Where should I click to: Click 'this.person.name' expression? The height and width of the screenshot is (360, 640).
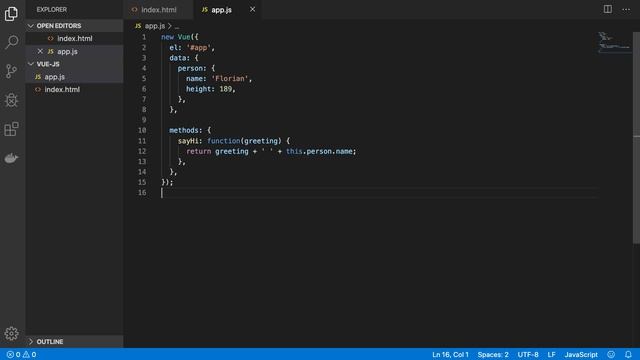click(319, 151)
